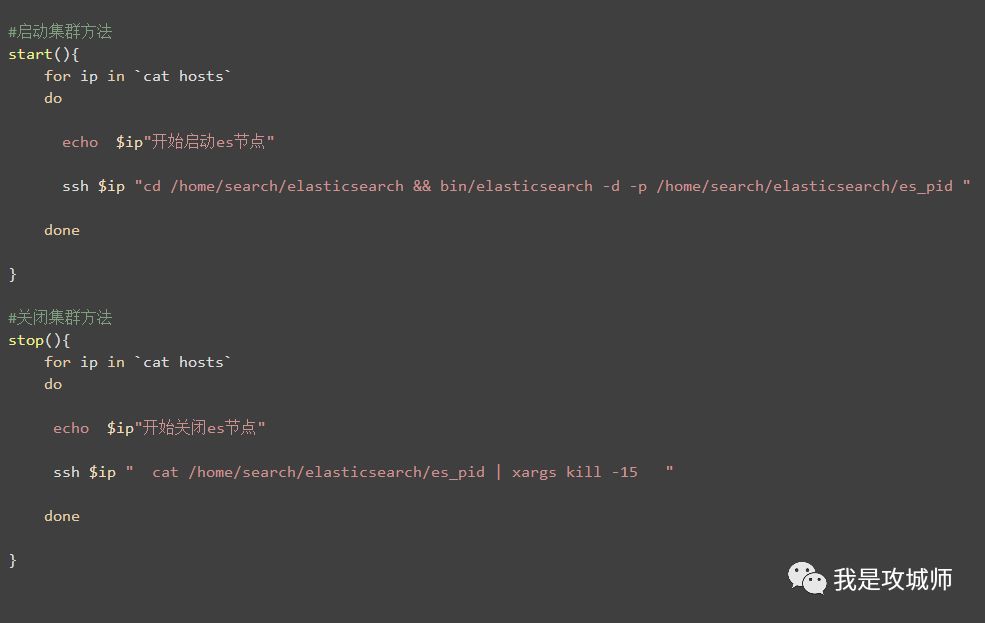Click the stop() function name
Viewport: 985px width, 623px height.
pos(26,340)
